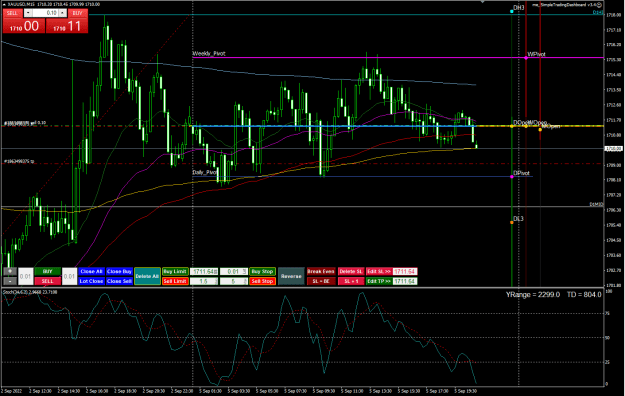Click the second 0.01 lot field

[69, 276]
